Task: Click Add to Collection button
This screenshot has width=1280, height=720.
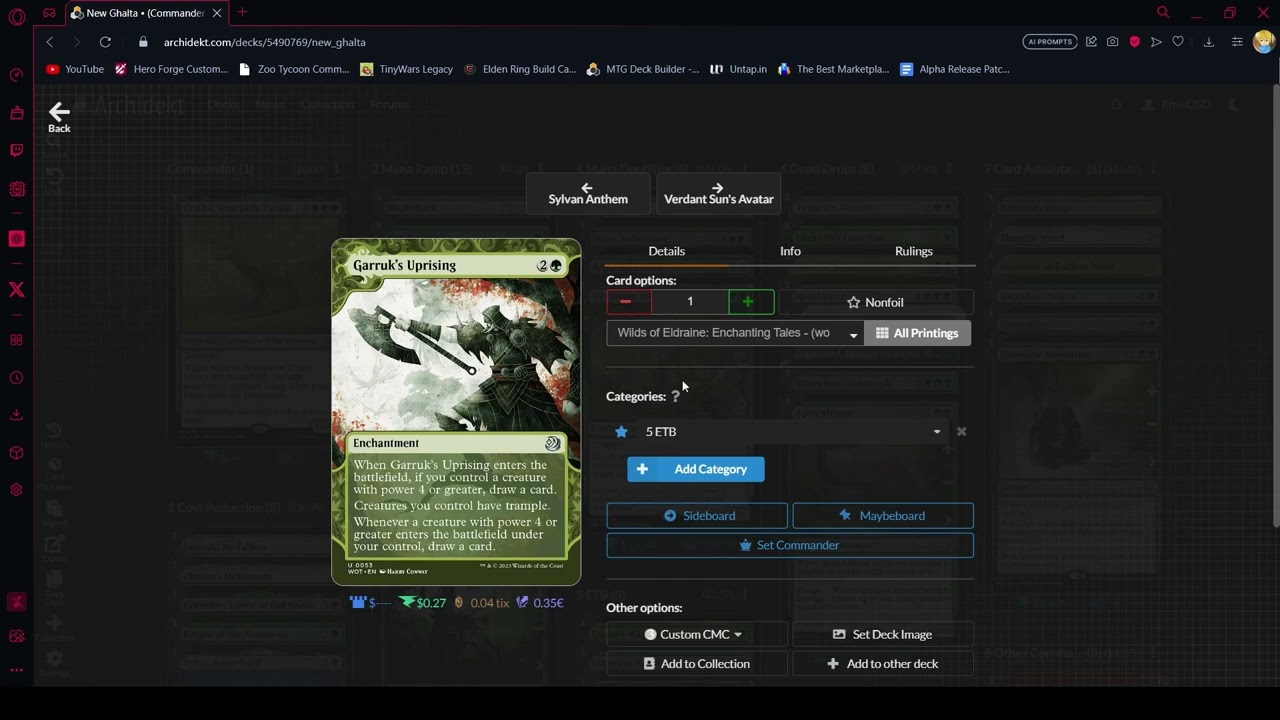Action: click(x=696, y=664)
